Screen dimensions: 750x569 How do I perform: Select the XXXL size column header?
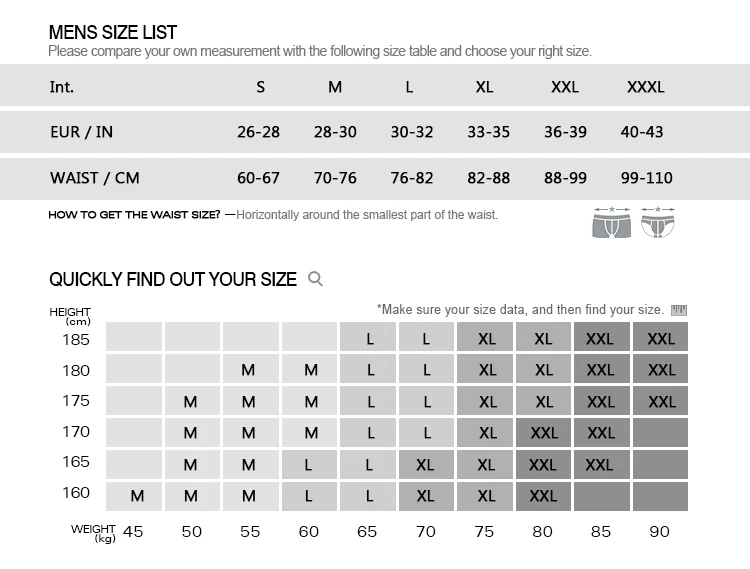[645, 87]
